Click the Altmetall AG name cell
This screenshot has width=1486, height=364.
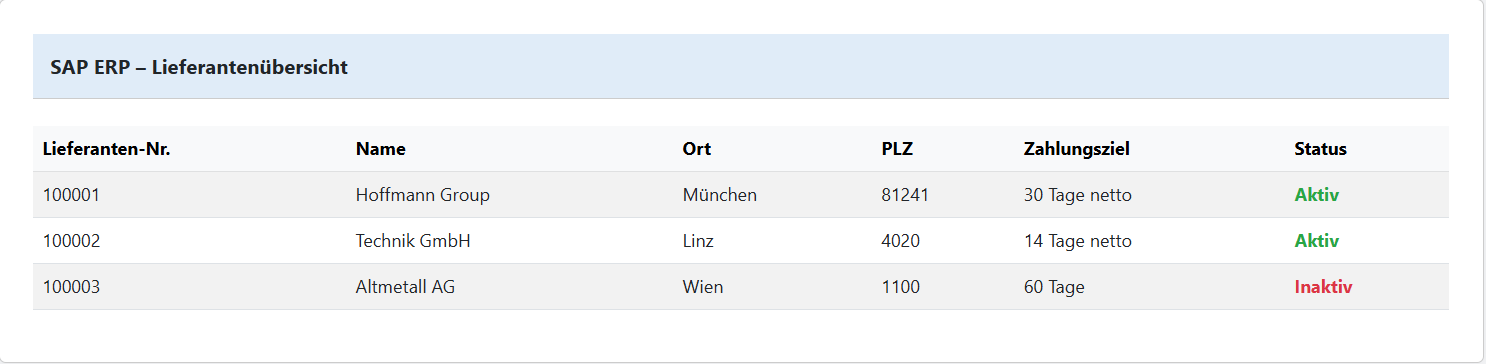[406, 287]
